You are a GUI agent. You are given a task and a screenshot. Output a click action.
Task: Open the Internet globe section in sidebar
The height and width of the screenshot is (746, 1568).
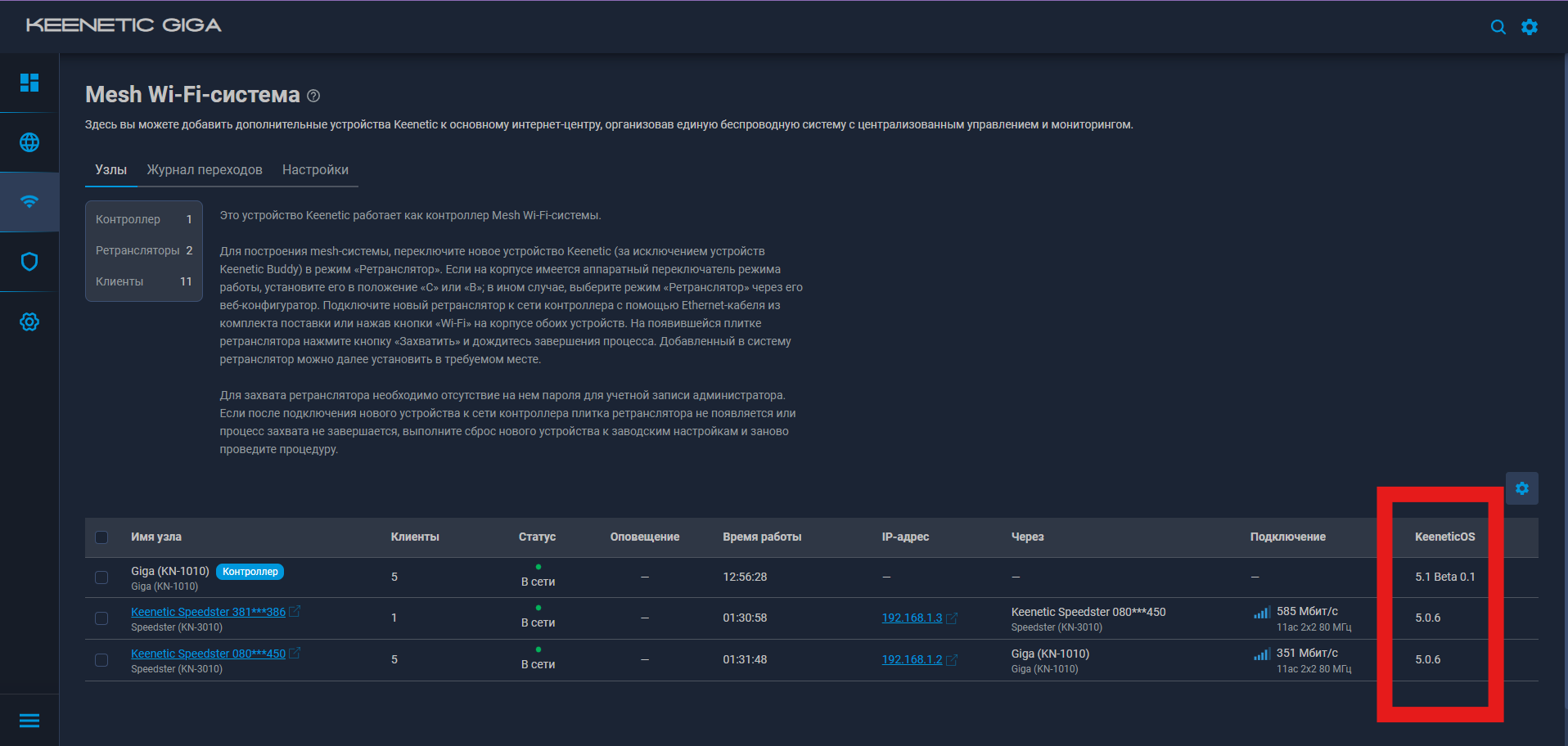29,142
